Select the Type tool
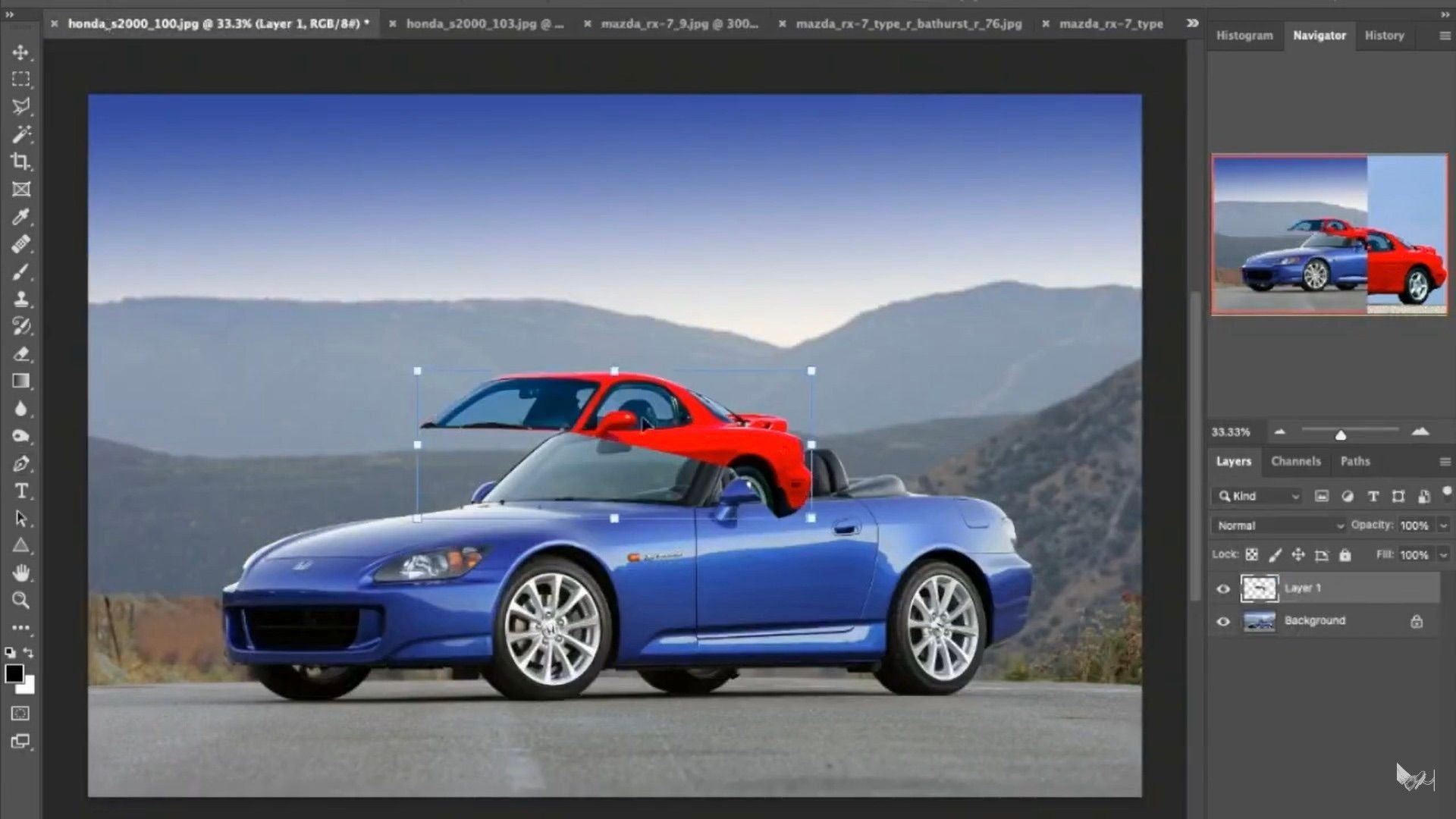 coord(20,491)
